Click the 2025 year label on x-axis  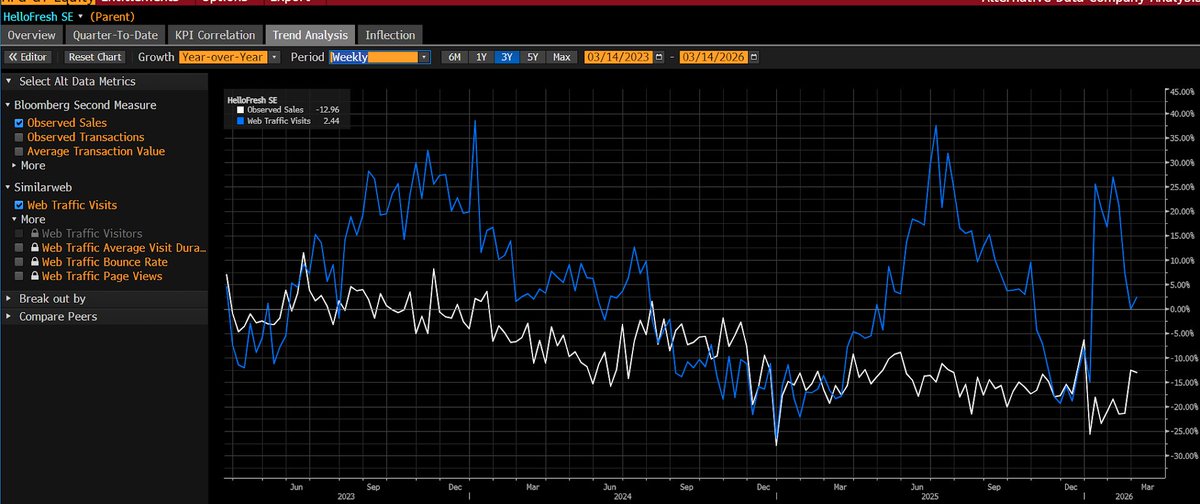pos(931,495)
